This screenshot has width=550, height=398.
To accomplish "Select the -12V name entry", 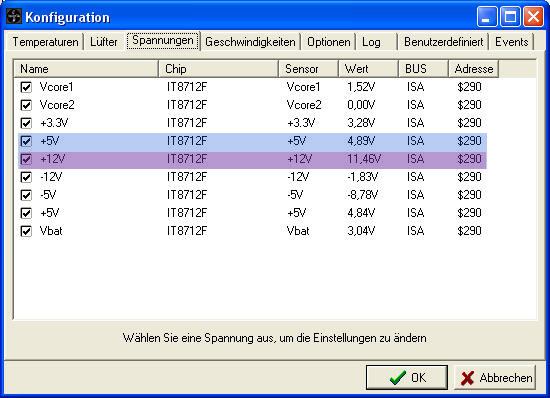I will pyautogui.click(x=51, y=177).
